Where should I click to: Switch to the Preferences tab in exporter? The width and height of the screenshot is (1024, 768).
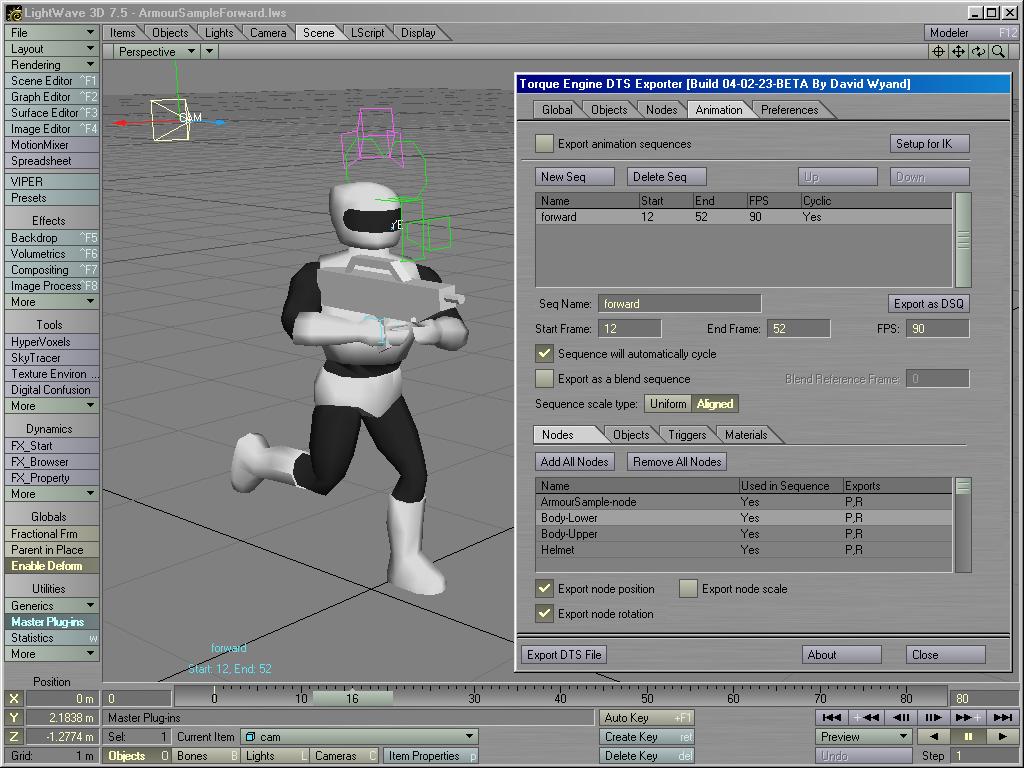tap(789, 110)
